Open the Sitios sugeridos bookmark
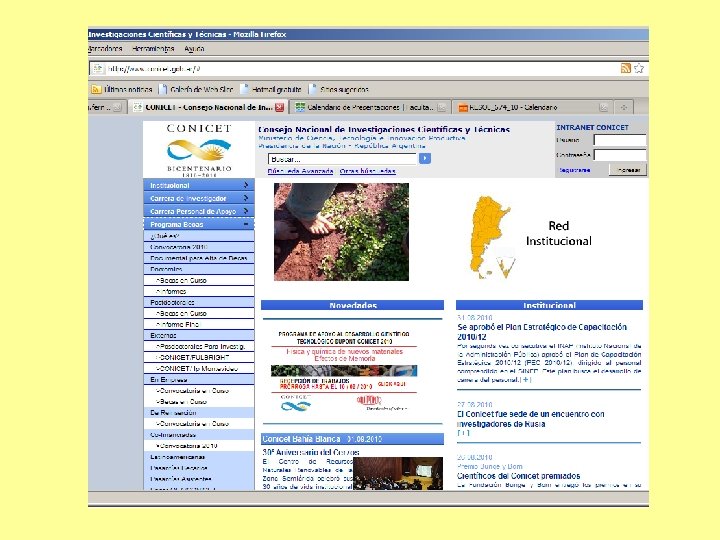 (x=339, y=89)
